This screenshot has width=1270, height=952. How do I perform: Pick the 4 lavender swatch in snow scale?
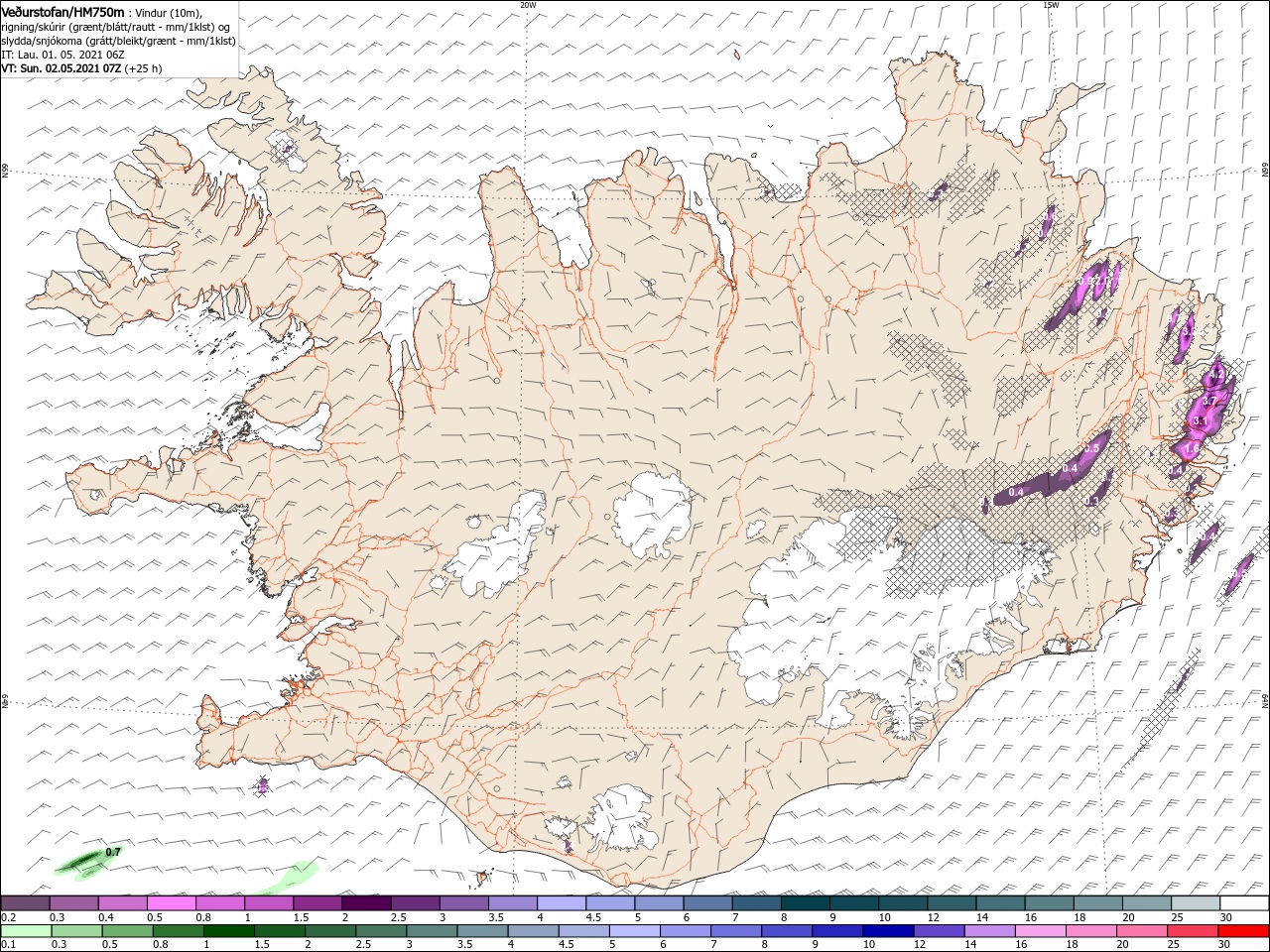tap(562, 902)
